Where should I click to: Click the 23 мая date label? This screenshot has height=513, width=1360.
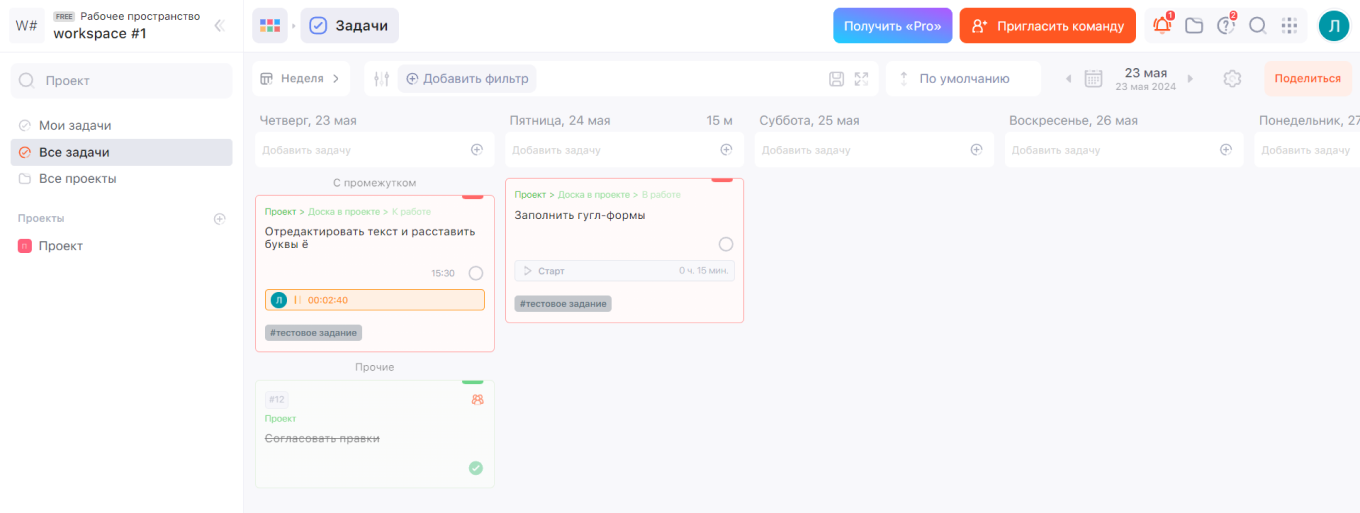pos(1146,73)
